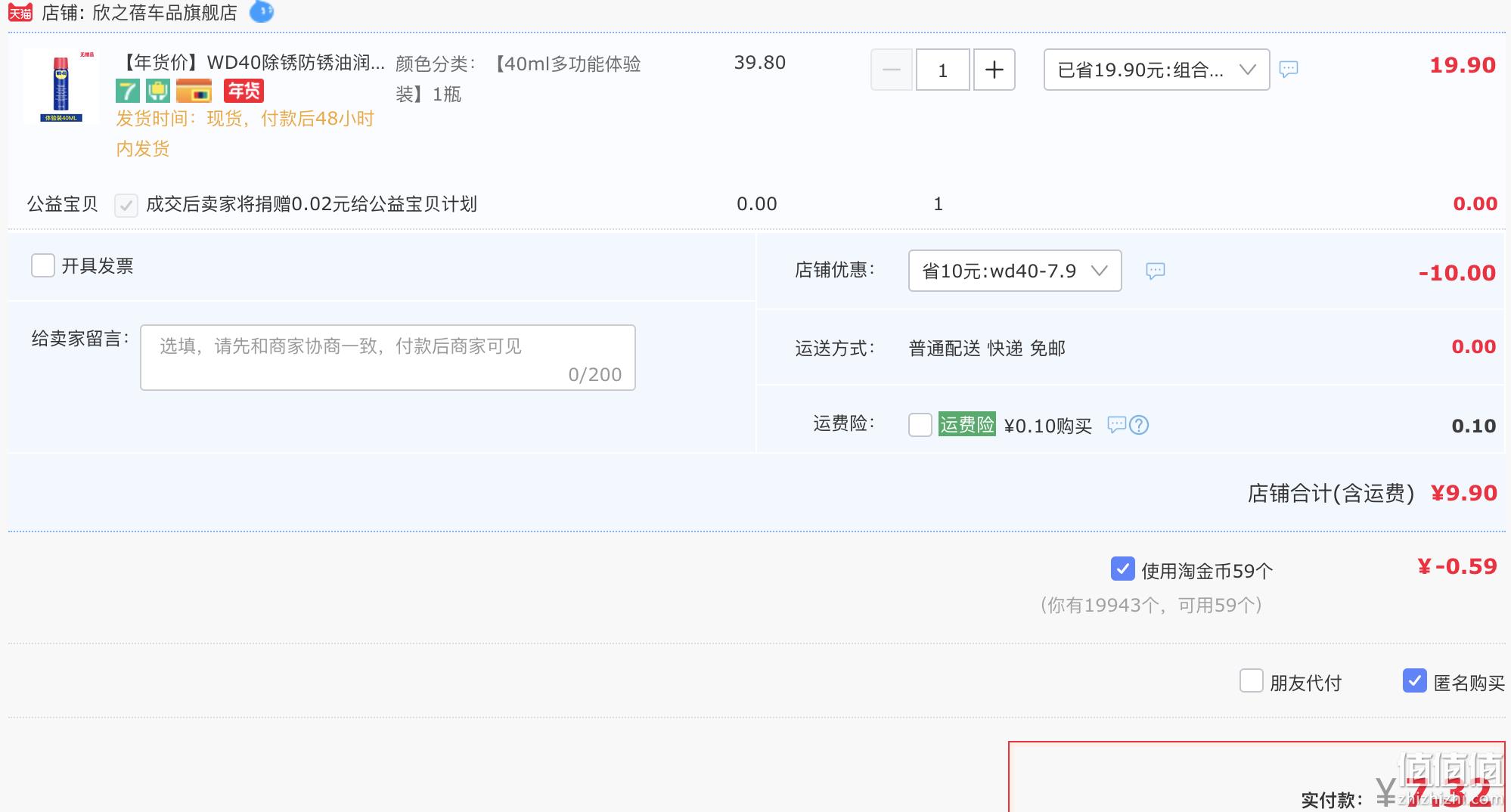Expand the 已省19.90元 promotion dropdown
This screenshot has width=1511, height=812.
point(1156,70)
